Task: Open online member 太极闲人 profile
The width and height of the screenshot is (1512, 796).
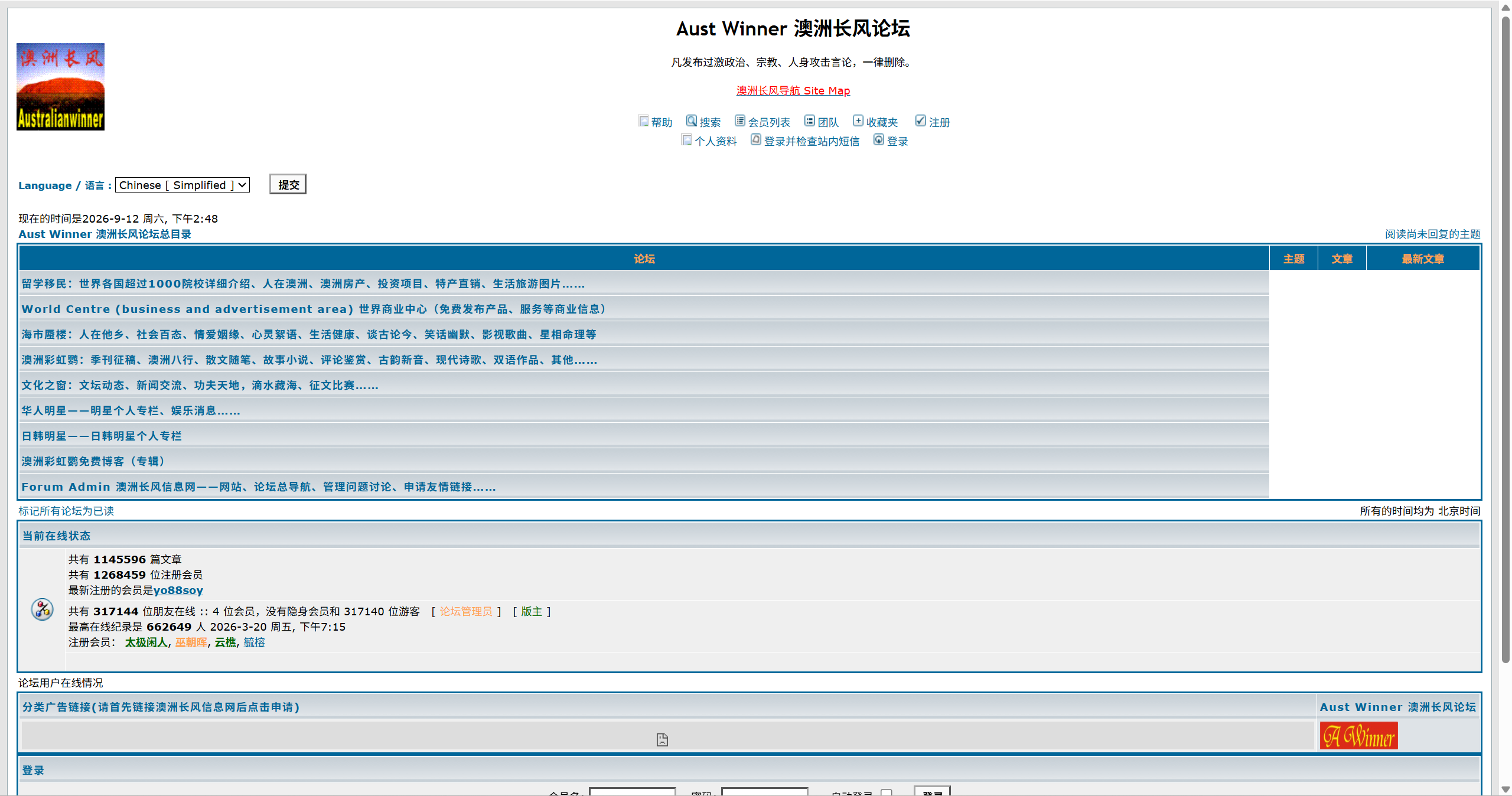Action: (146, 642)
